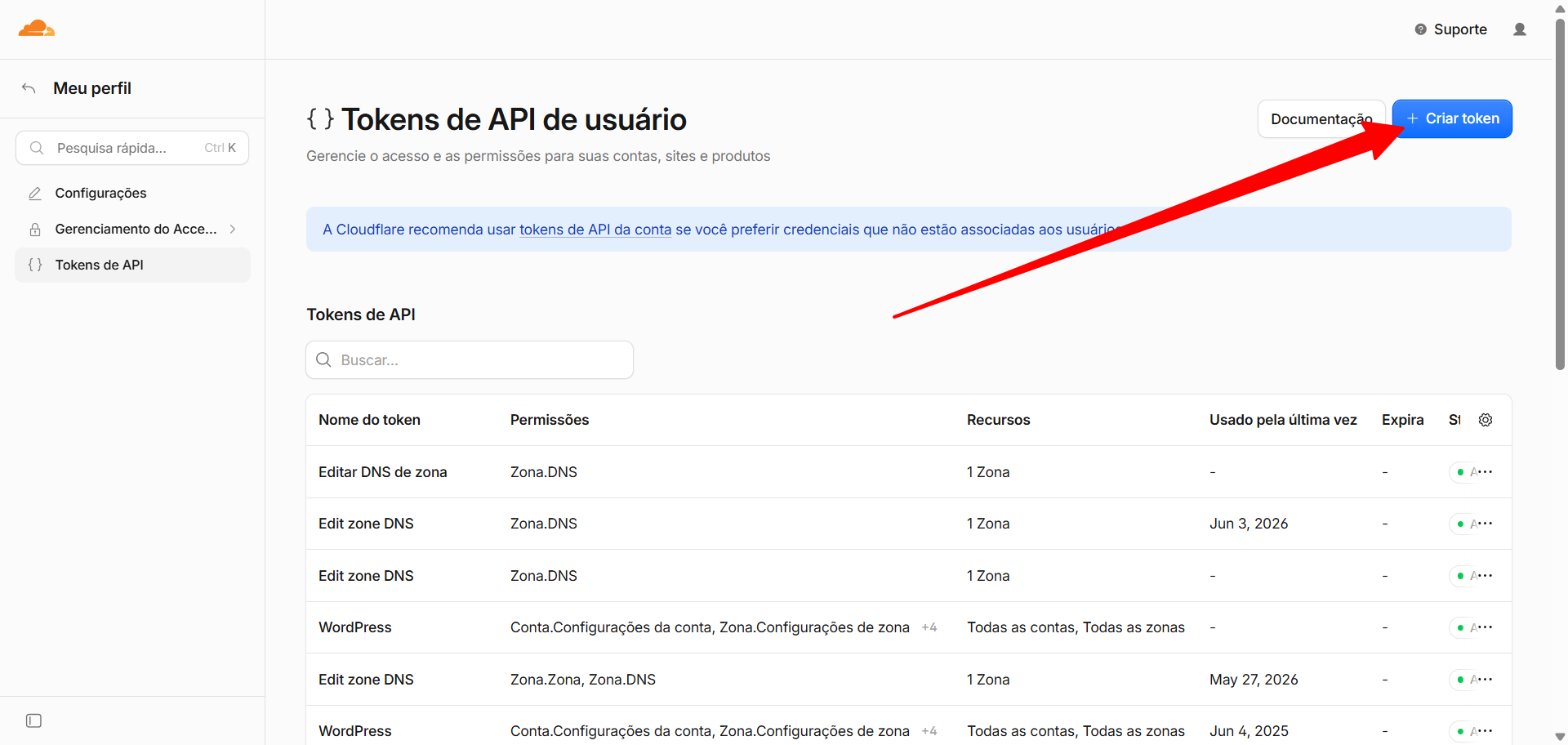Focus the Buscar token search field
This screenshot has width=1568, height=745.
470,360
